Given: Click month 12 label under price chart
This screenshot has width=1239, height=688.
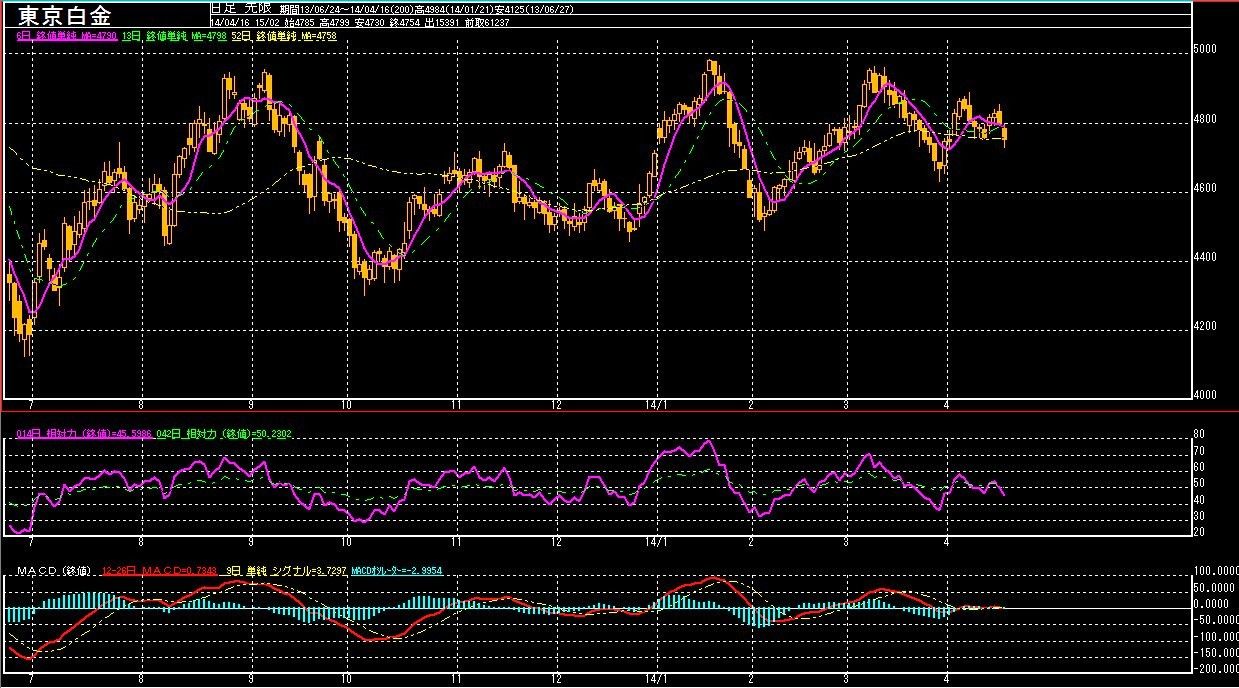Looking at the screenshot, I should coord(556,404).
